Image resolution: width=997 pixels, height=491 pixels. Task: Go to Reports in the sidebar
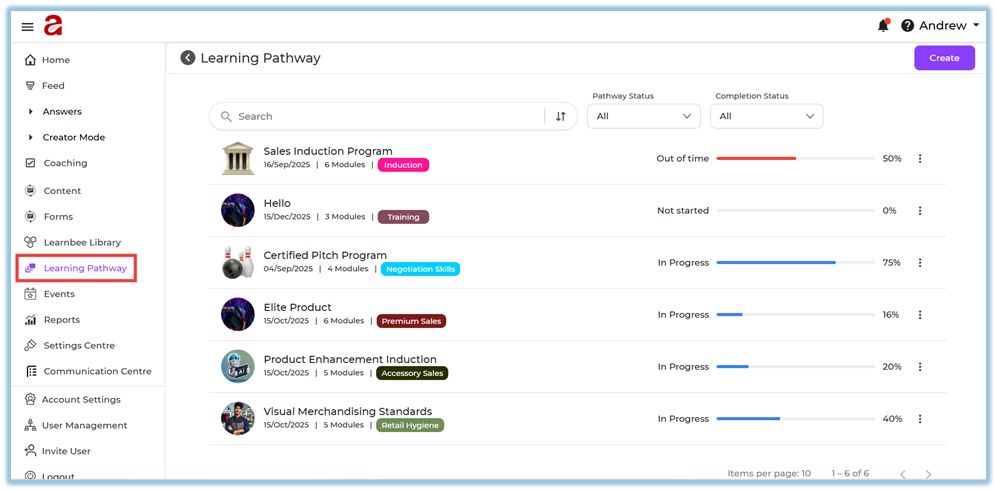pyautogui.click(x=61, y=320)
